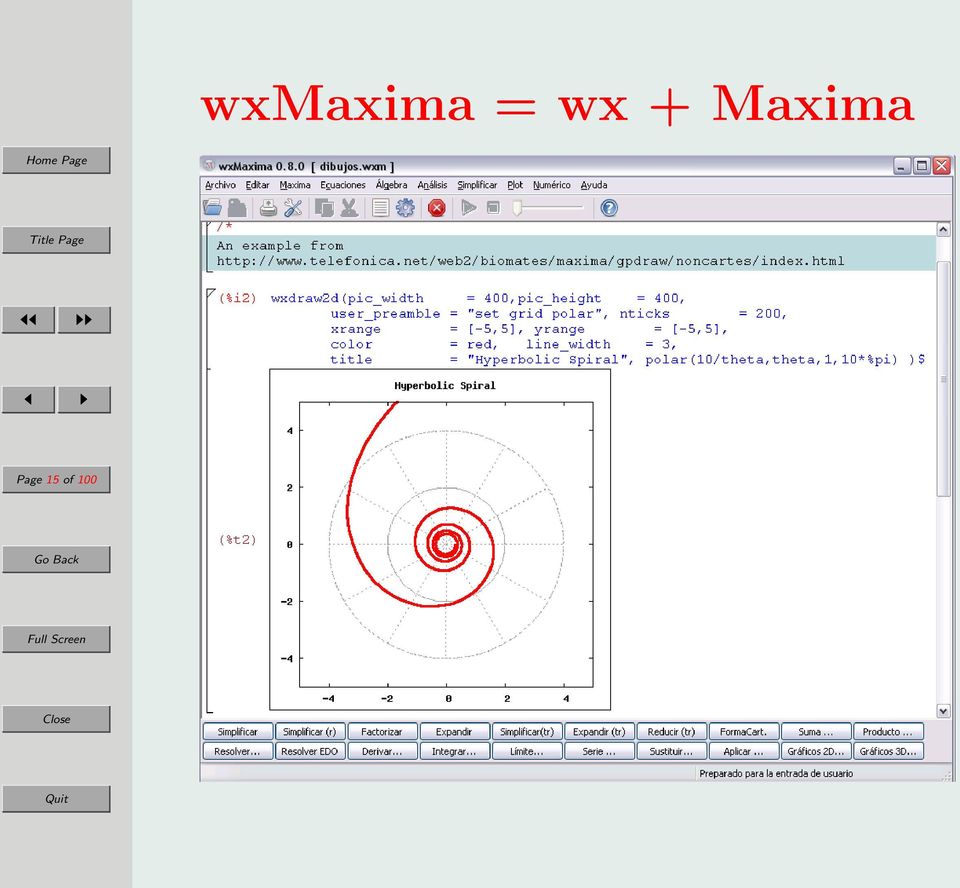The width and height of the screenshot is (960, 888).
Task: Click the Aplicar ... button
Action: [x=743, y=751]
